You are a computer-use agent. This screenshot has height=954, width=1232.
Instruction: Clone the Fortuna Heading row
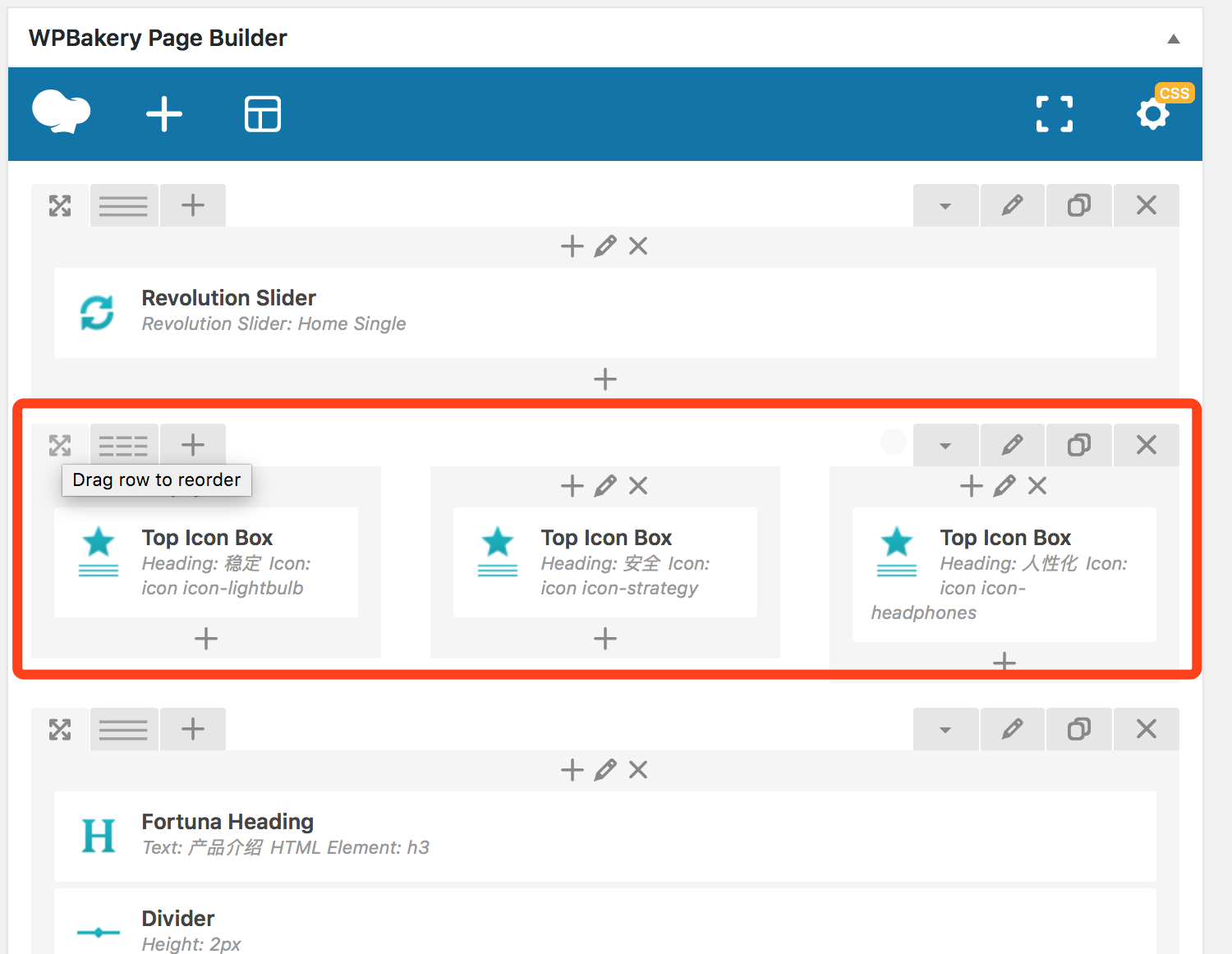click(1079, 729)
